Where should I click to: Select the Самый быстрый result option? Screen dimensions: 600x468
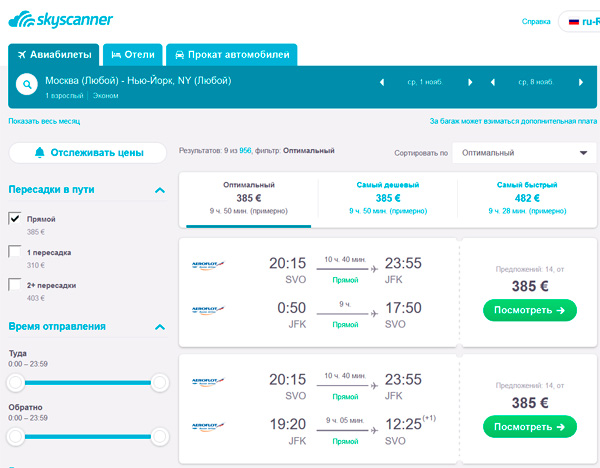pyautogui.click(x=528, y=198)
